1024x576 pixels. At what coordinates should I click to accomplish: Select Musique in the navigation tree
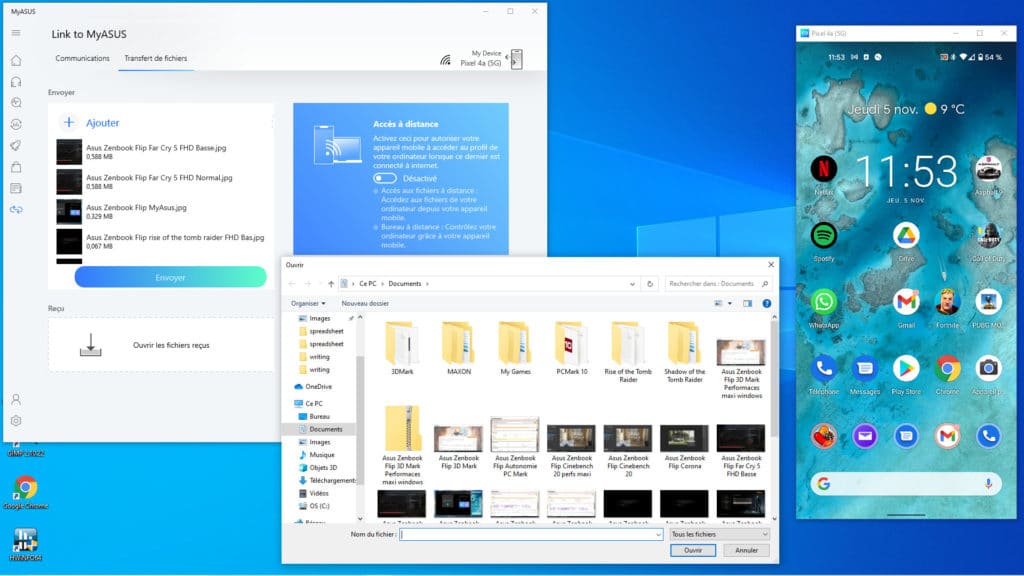point(321,455)
